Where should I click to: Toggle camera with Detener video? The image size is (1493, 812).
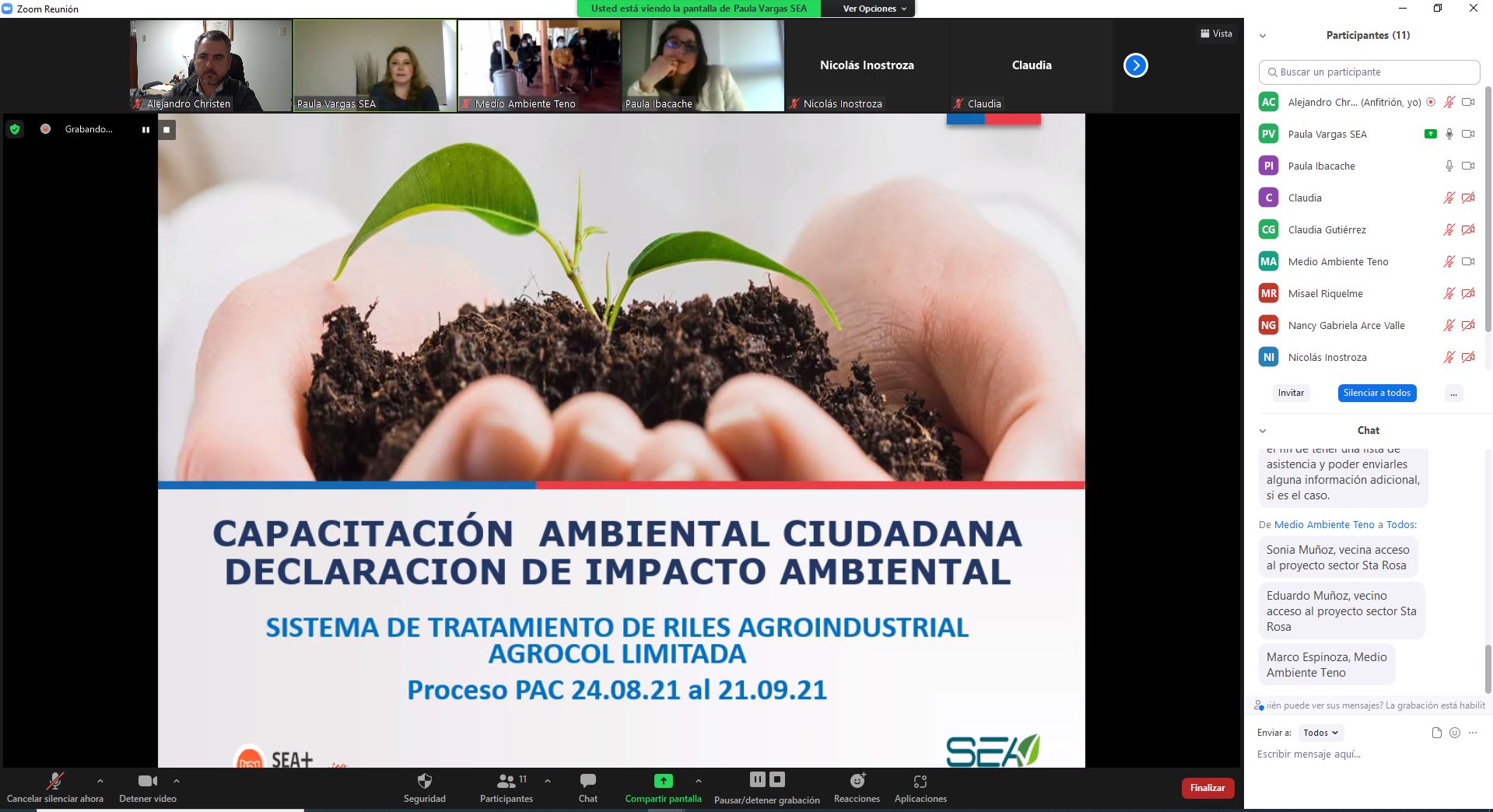147,781
